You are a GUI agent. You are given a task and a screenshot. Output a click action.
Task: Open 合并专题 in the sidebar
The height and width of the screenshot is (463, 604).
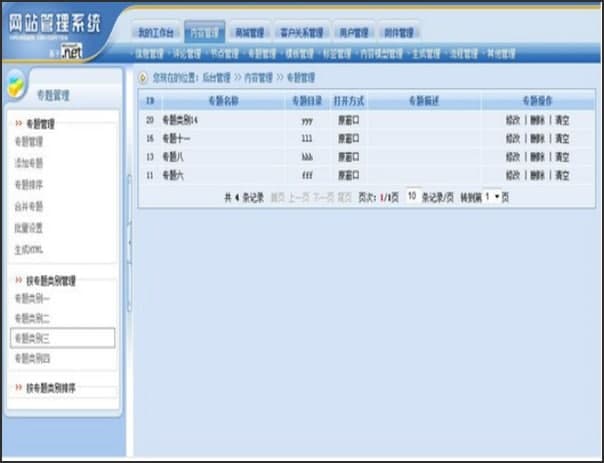(29, 206)
